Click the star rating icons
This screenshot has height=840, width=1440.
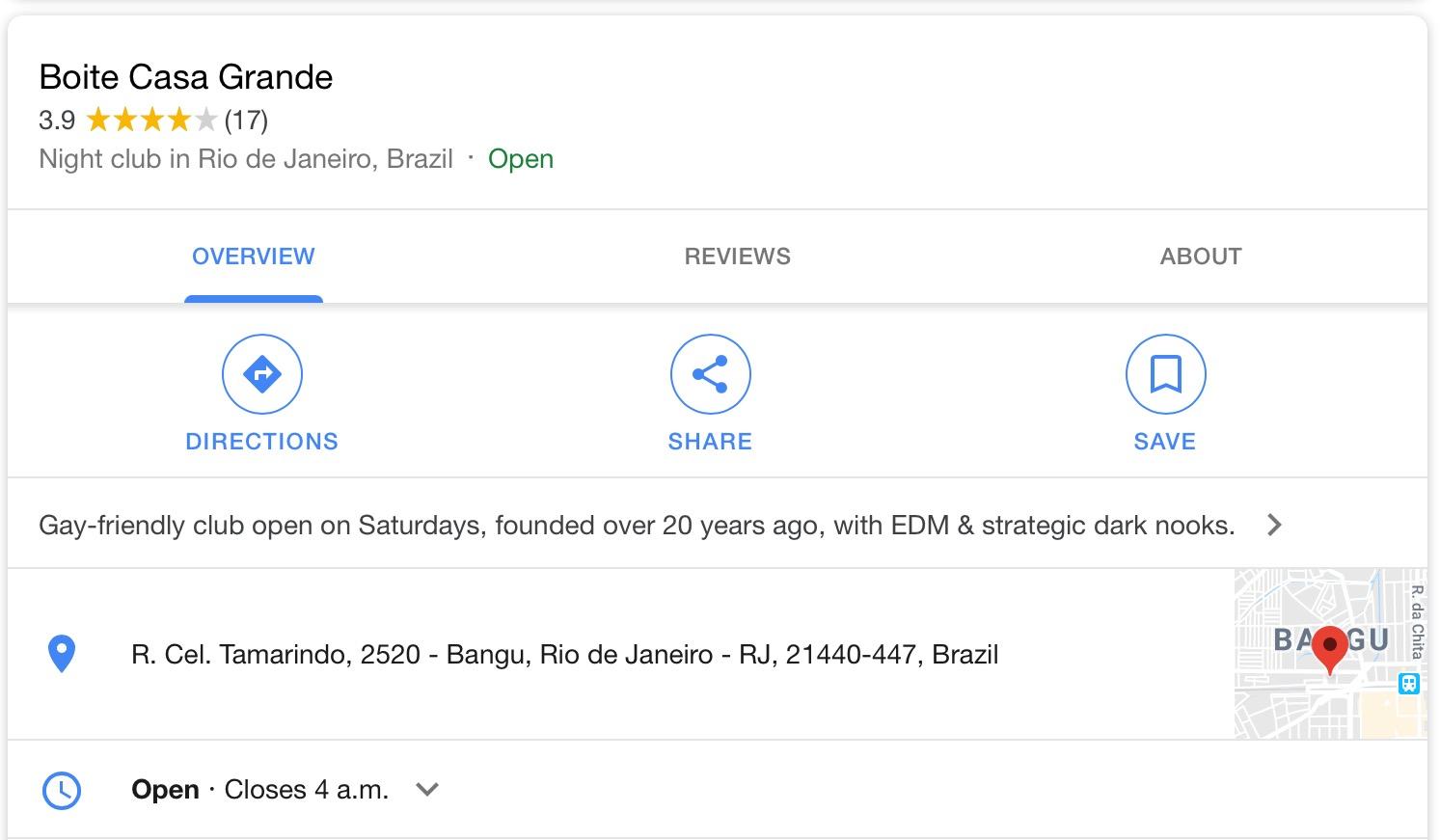[x=151, y=121]
